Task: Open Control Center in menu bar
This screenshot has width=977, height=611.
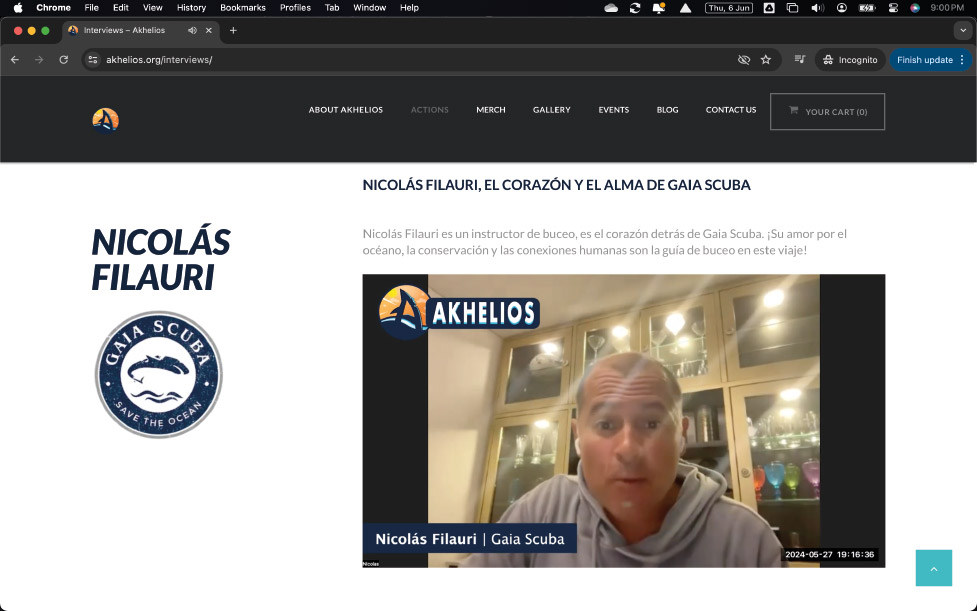Action: (893, 8)
